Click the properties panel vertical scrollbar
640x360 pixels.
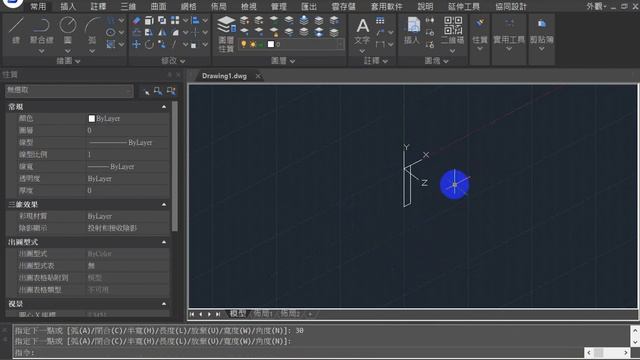[x=175, y=167]
